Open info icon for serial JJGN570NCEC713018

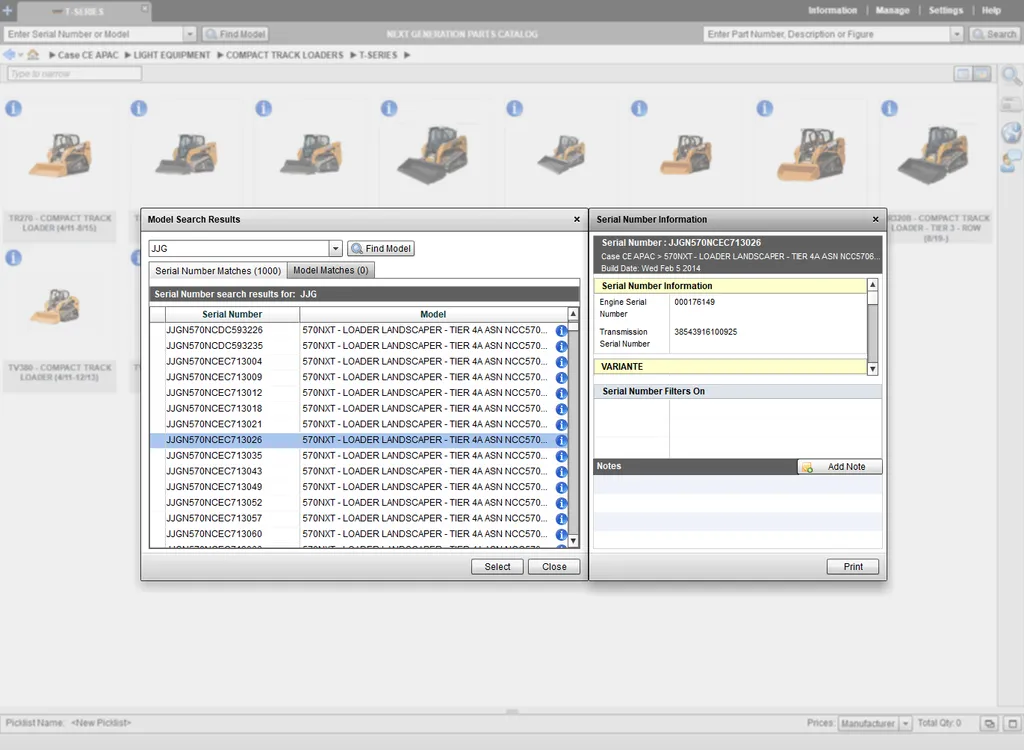click(561, 409)
